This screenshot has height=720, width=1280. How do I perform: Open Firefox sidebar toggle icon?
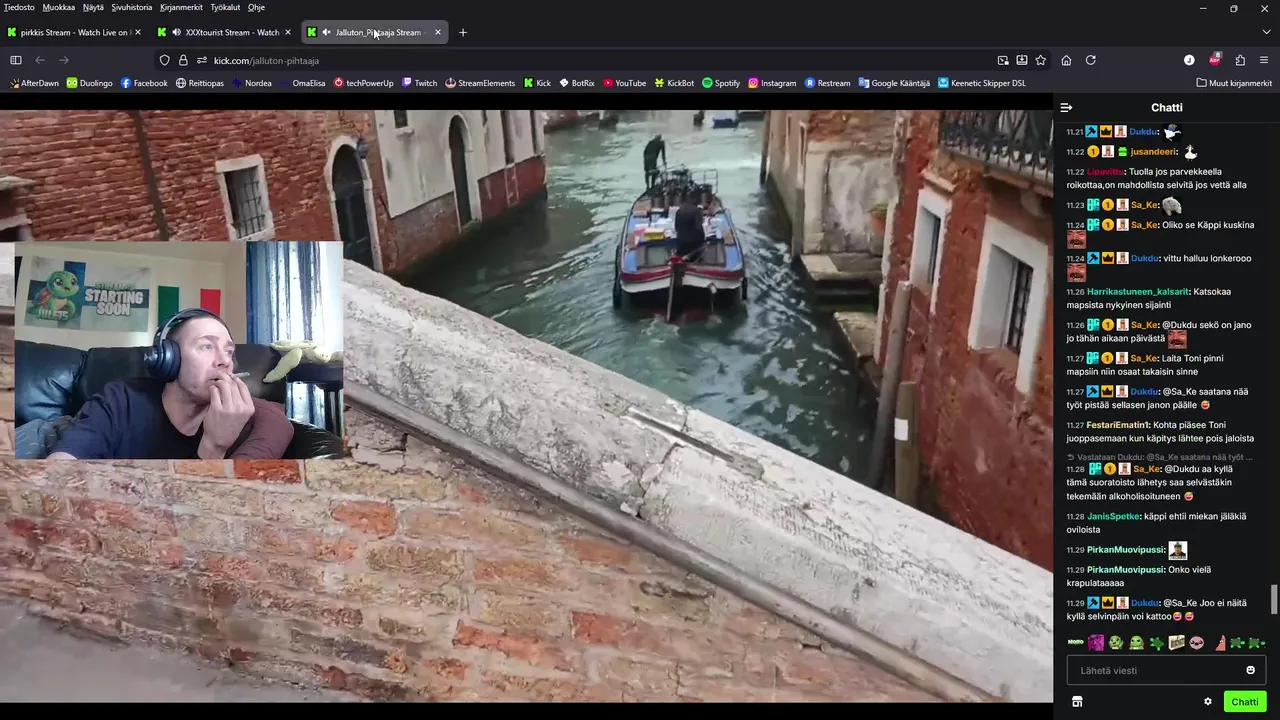[x=16, y=60]
